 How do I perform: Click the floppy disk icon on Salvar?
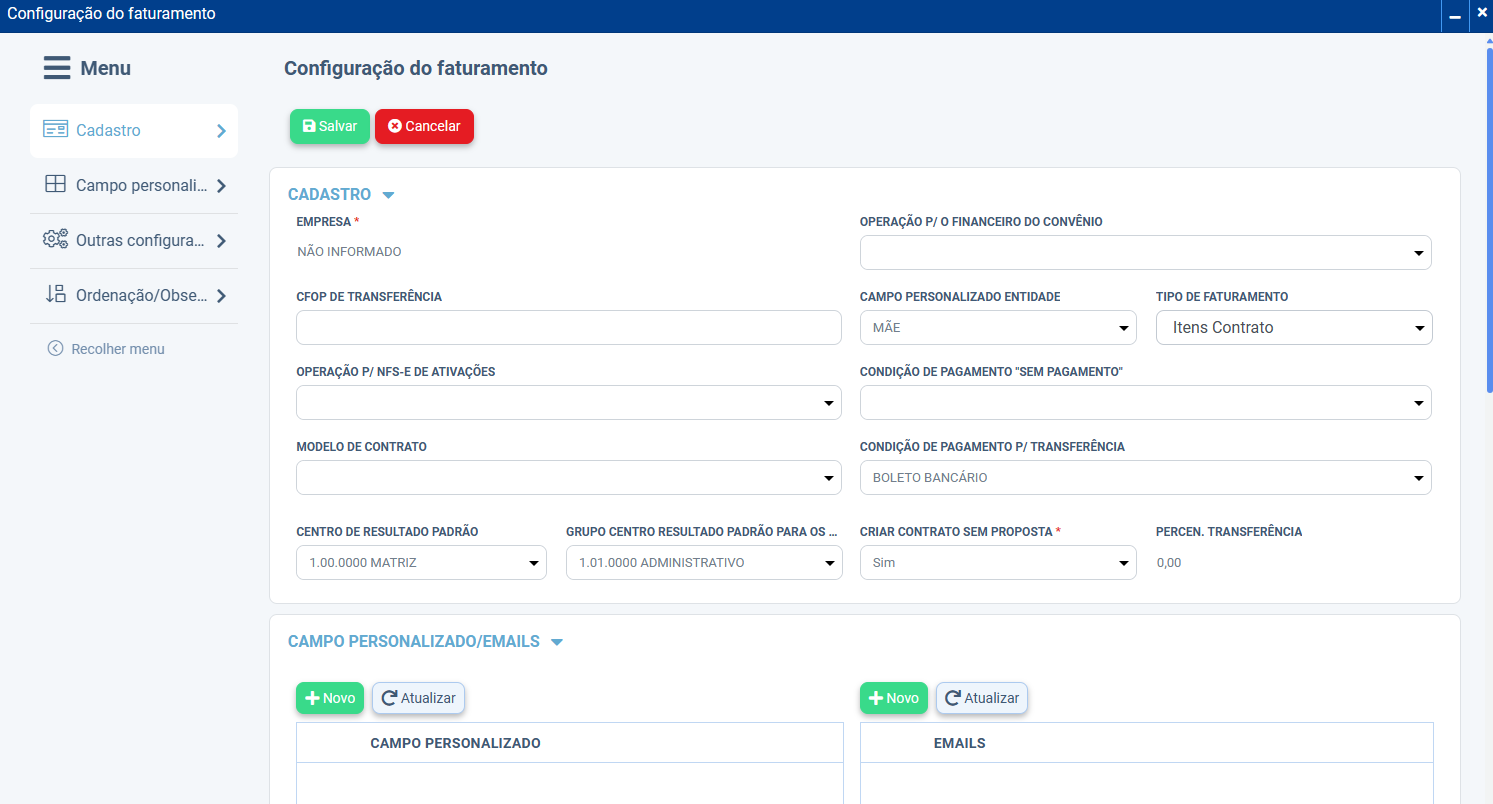309,126
